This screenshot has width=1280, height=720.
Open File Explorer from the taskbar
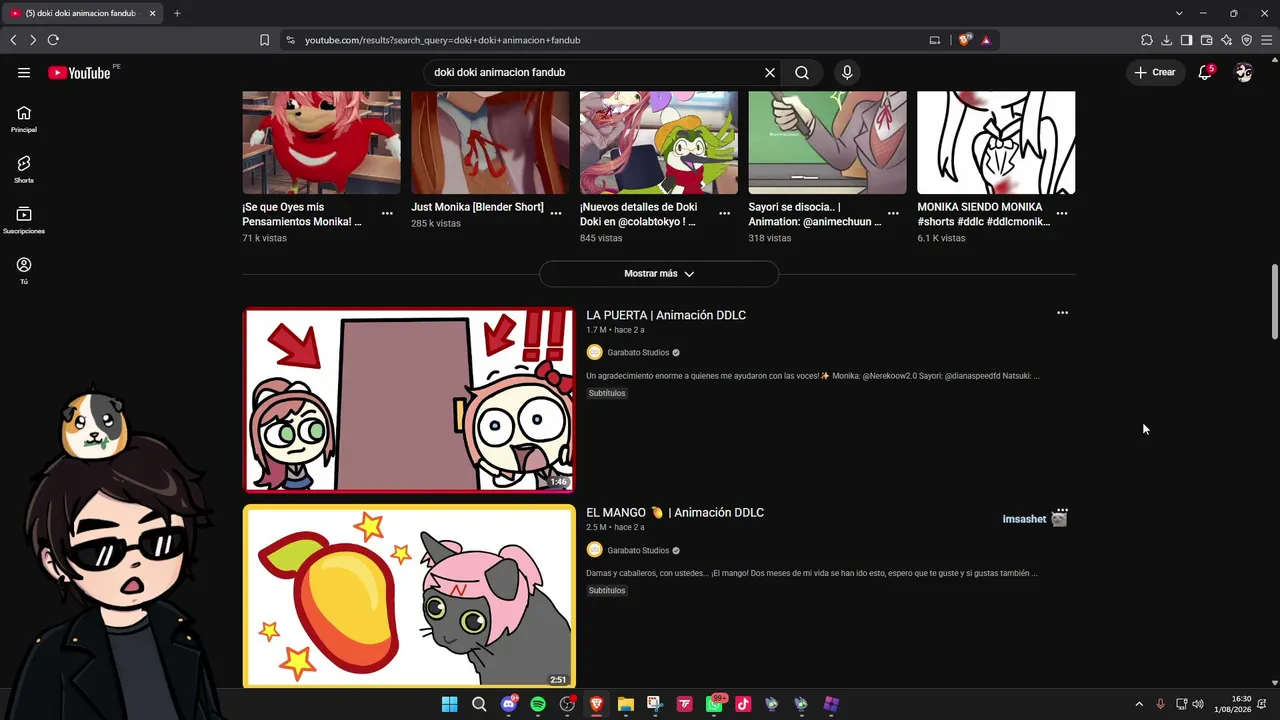pos(626,704)
